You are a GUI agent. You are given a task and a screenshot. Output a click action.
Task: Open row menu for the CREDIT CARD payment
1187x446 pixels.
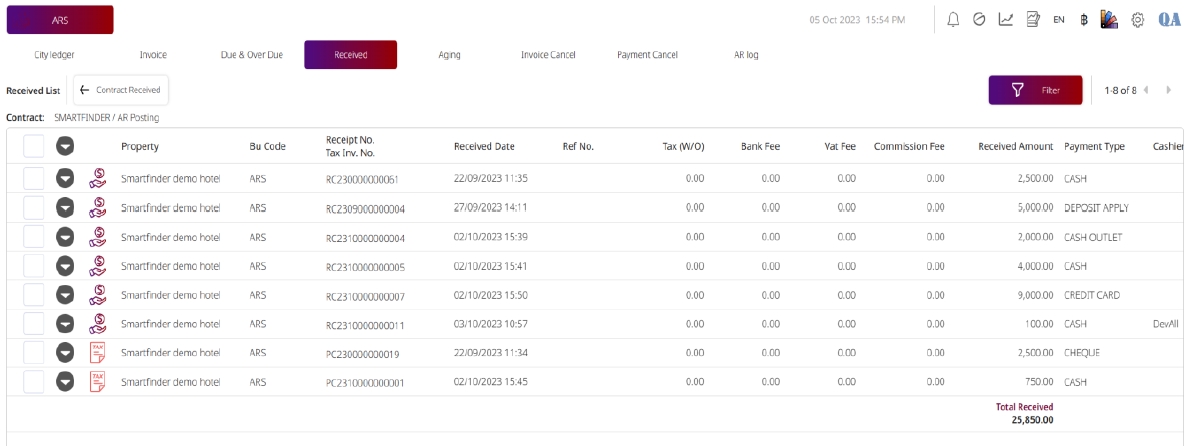tap(65, 295)
